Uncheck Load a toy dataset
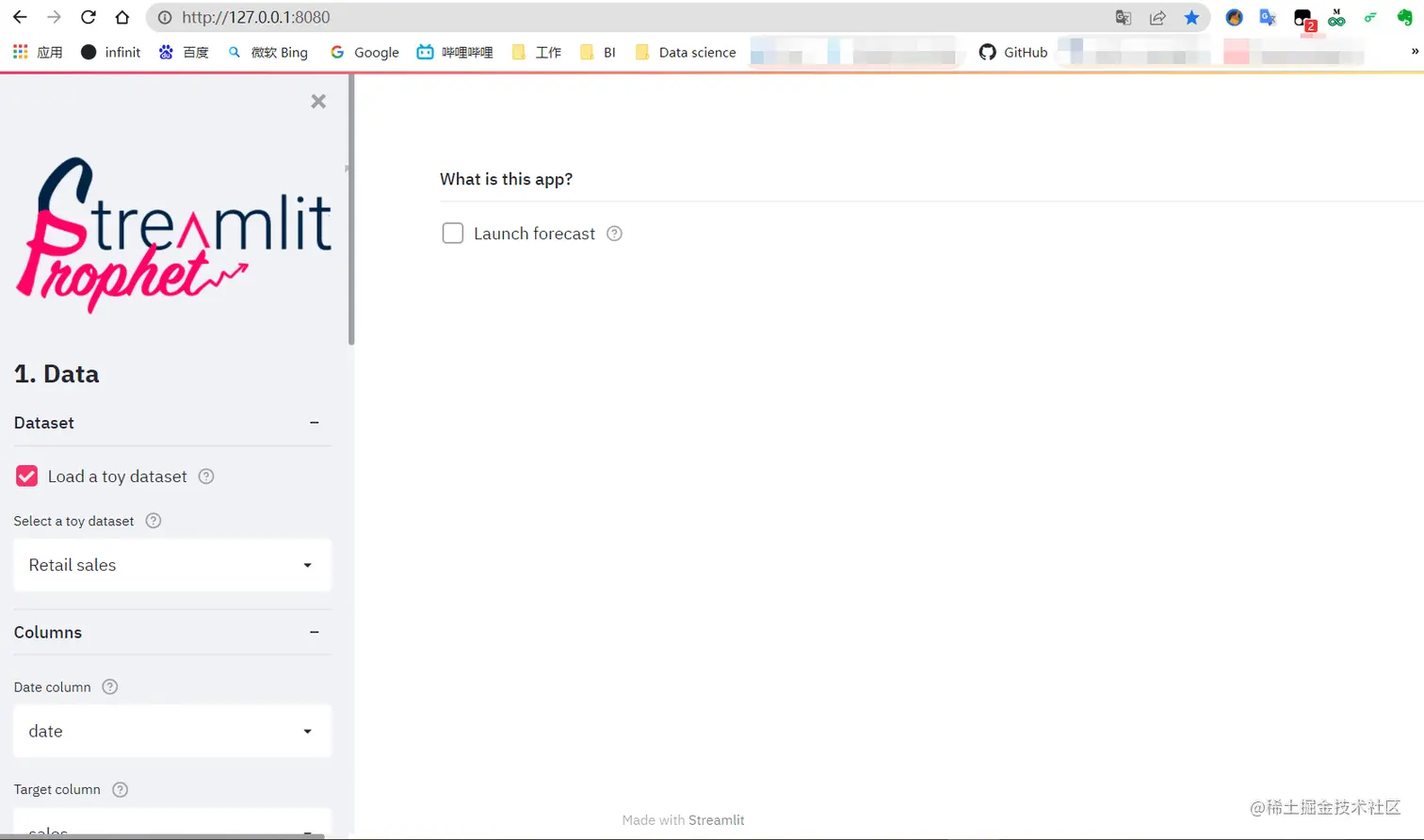Image resolution: width=1424 pixels, height=840 pixels. tap(27, 477)
